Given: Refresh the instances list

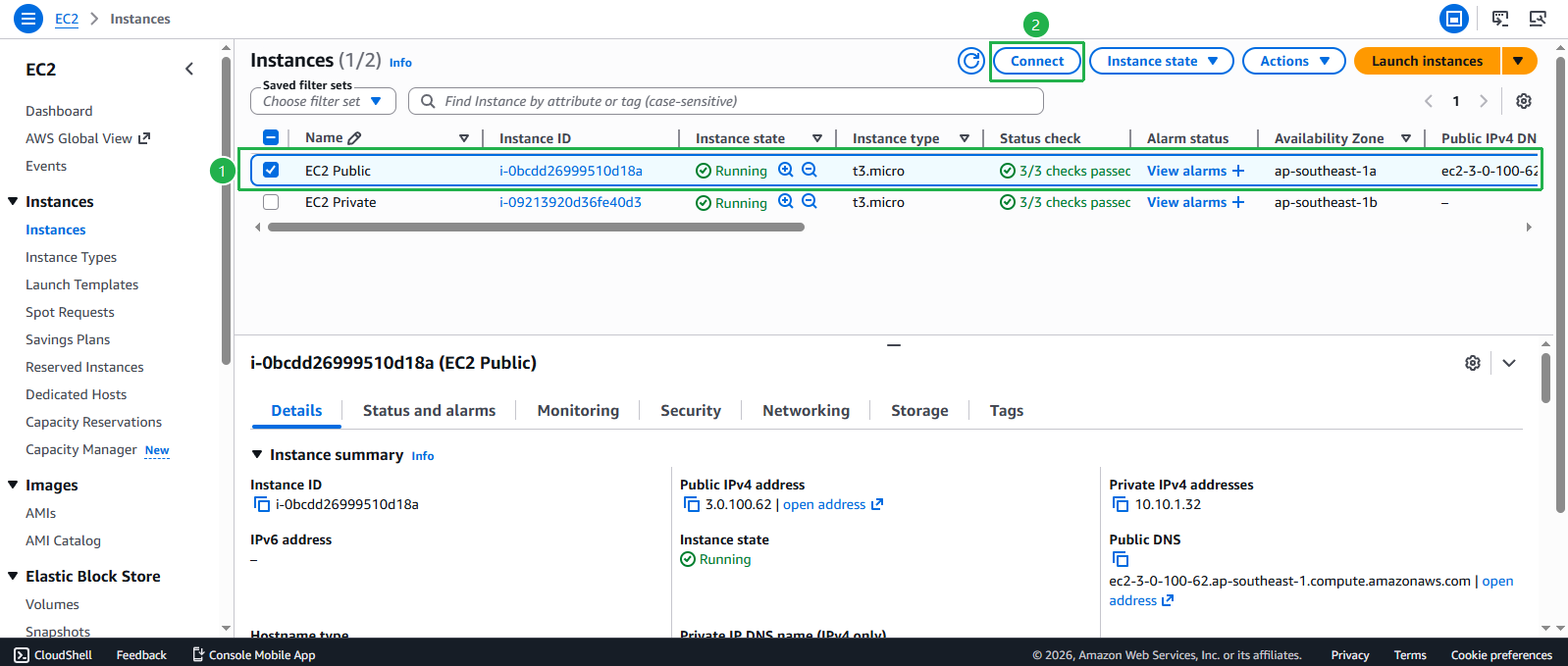Looking at the screenshot, I should coord(970,61).
